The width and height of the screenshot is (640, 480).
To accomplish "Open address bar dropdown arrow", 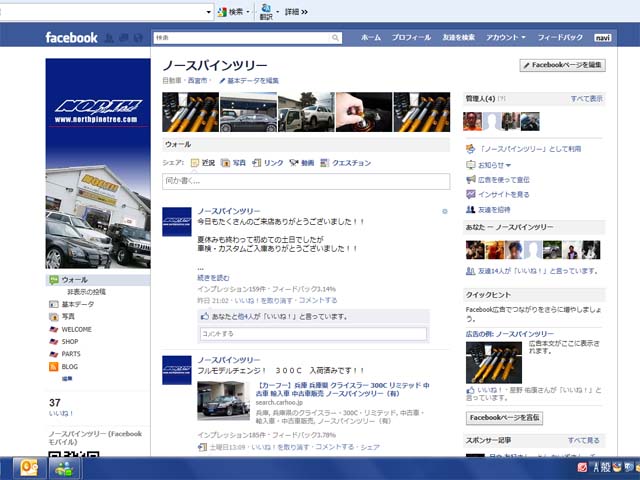I will pos(209,12).
